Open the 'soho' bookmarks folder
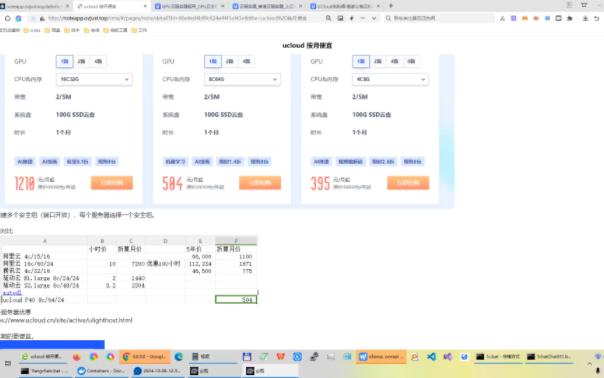This screenshot has width=604, height=378. coord(32,30)
